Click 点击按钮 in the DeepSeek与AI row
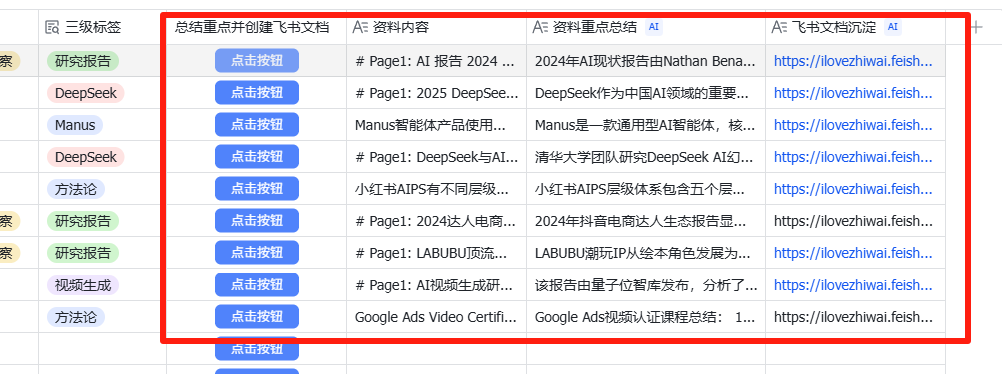The width and height of the screenshot is (1002, 374). pos(257,157)
